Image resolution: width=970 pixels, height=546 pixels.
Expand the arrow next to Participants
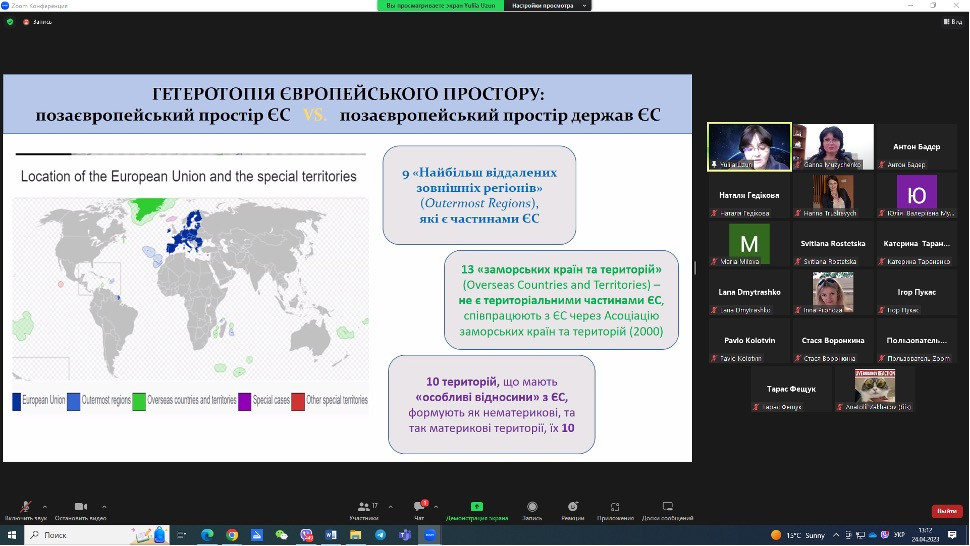(x=390, y=506)
